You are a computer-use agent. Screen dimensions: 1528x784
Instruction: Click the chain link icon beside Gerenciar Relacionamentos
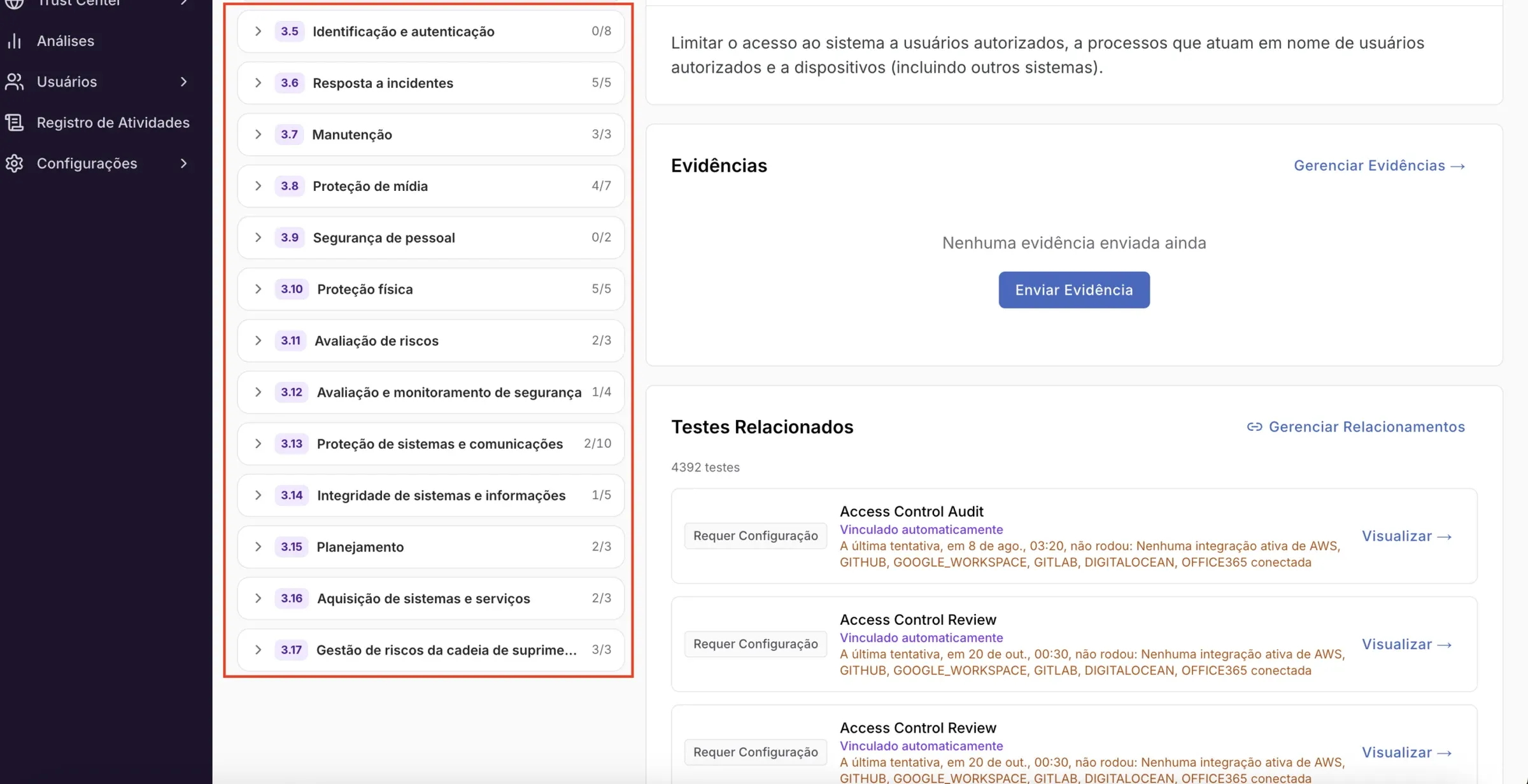[x=1254, y=426]
